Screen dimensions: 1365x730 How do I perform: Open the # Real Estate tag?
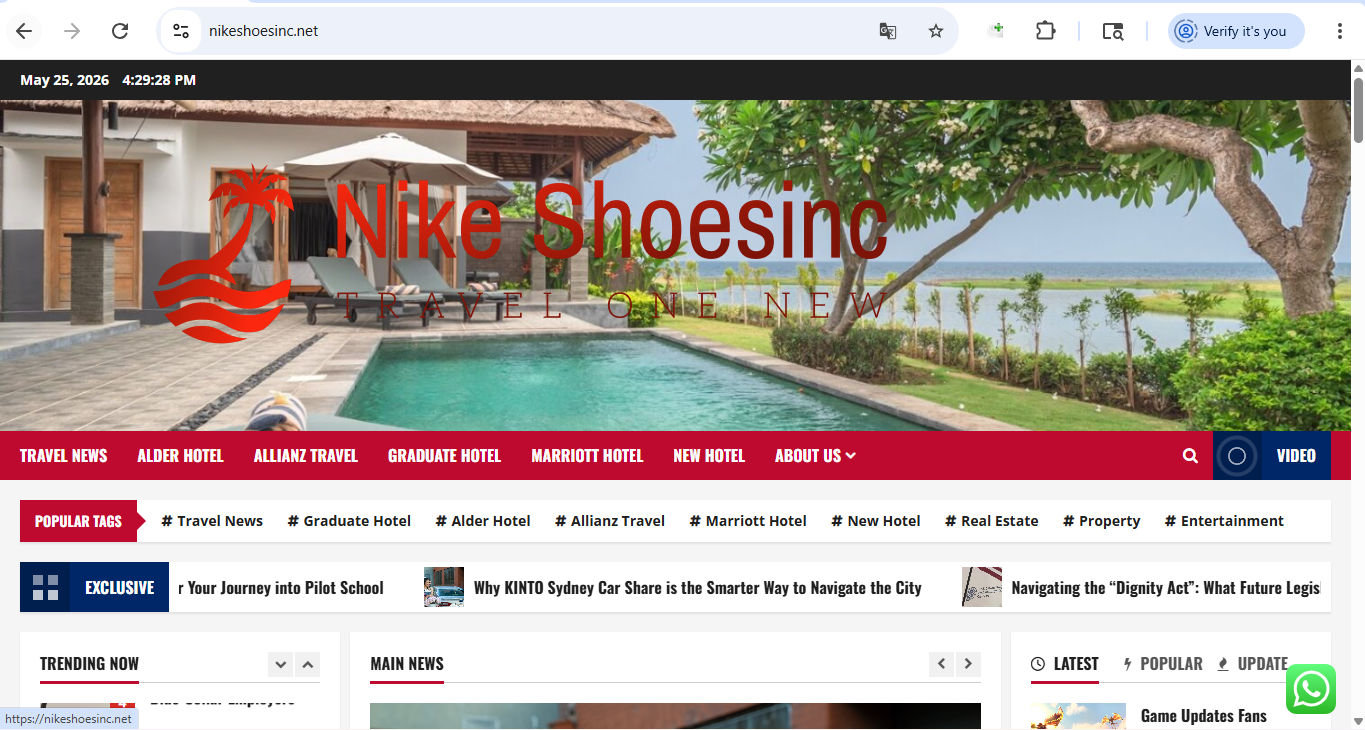[992, 521]
